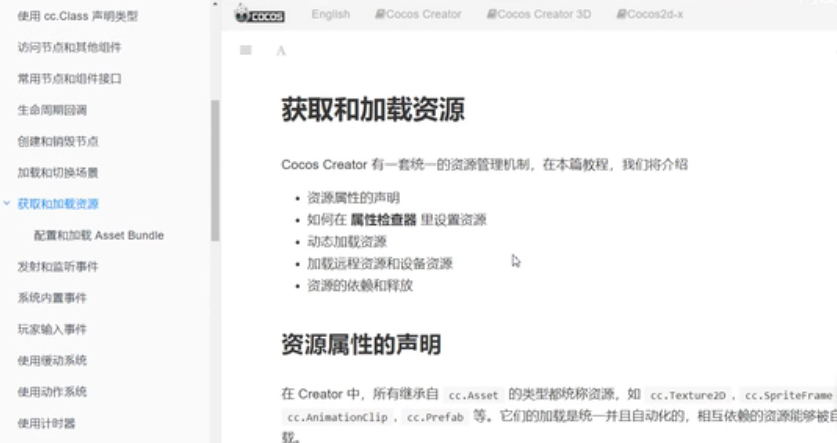Open '发射和监听事件' in sidebar
The width and height of the screenshot is (837, 443).
point(58,266)
